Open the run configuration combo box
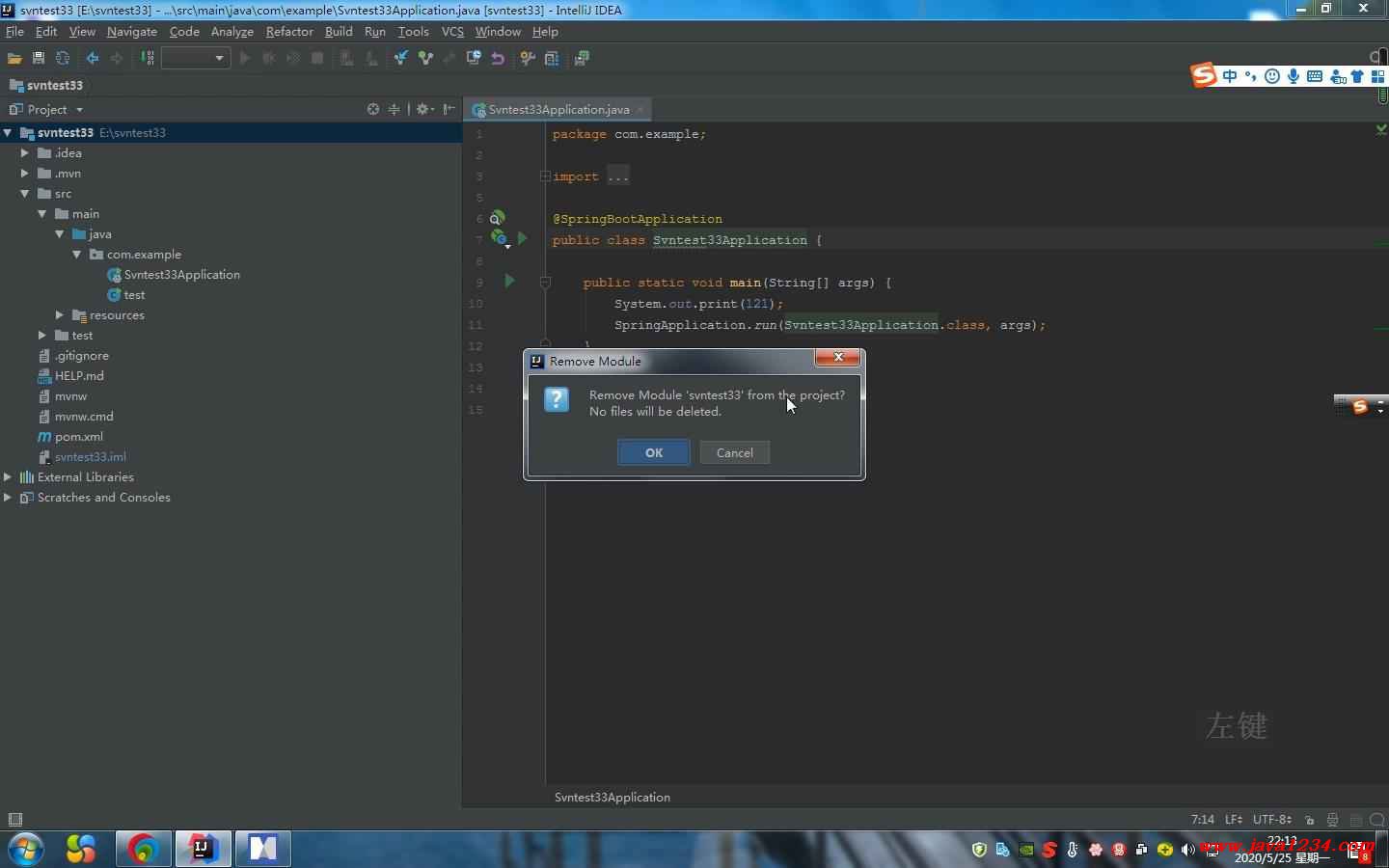Screen dimensions: 1389x868 pyautogui.click(x=195, y=58)
